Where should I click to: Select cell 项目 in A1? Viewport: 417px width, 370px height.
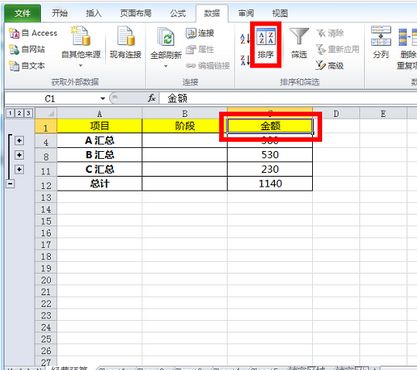pyautogui.click(x=100, y=126)
